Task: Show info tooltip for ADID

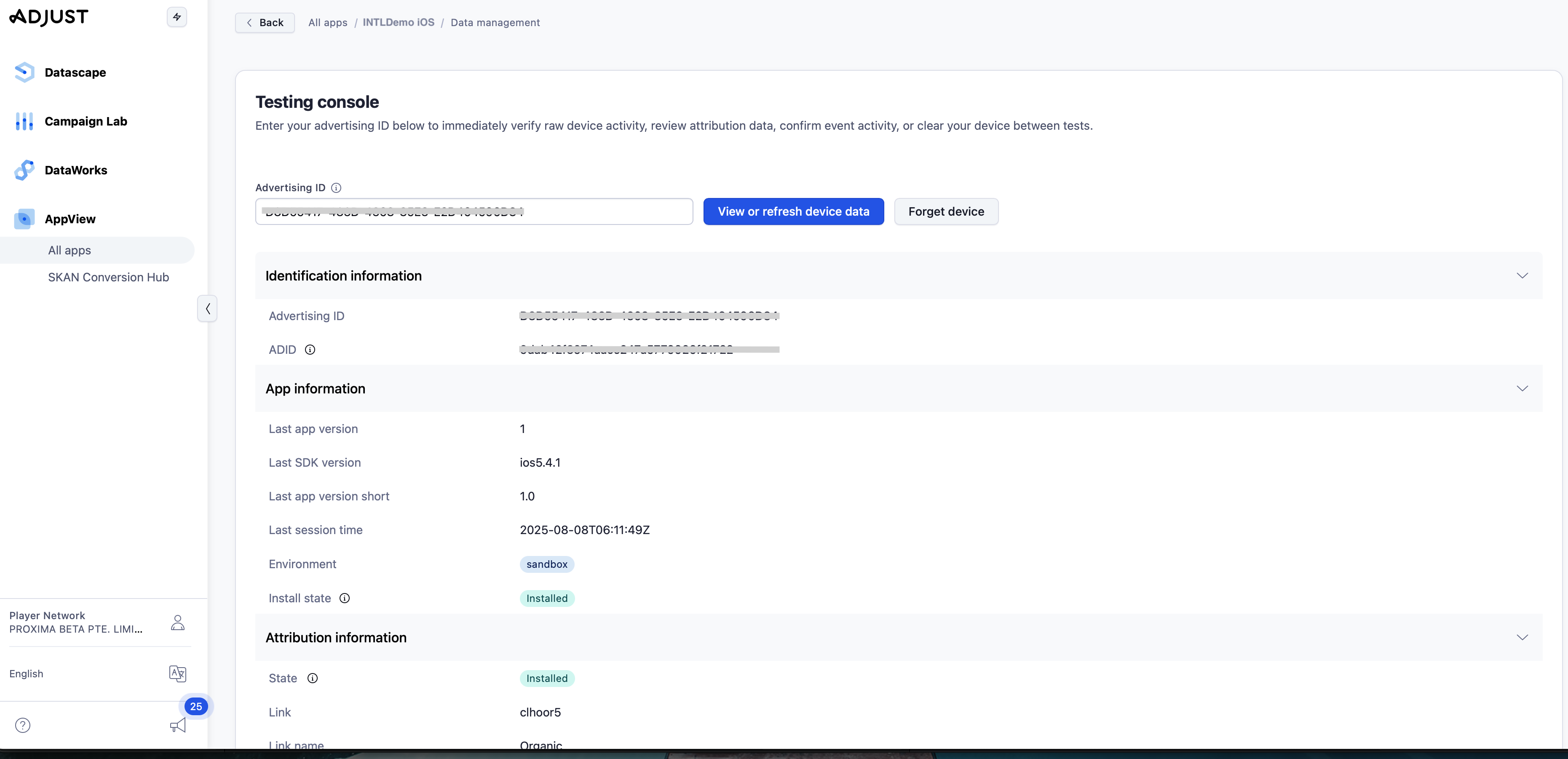Action: (310, 349)
